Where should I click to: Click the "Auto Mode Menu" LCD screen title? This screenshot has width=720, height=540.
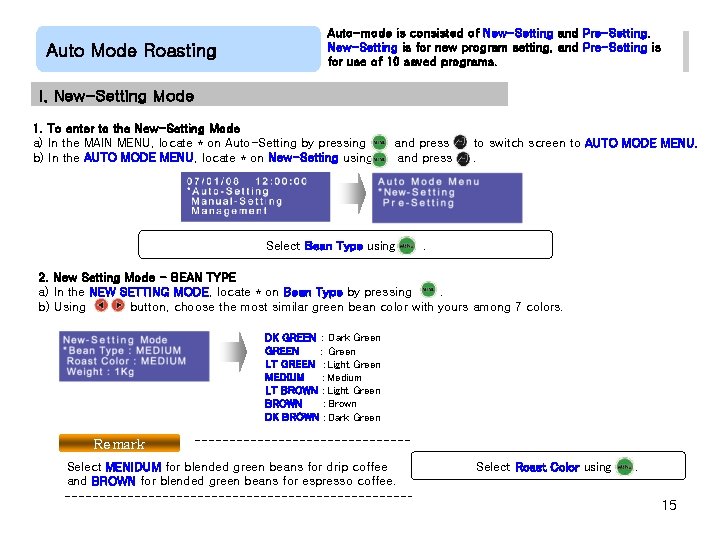pos(428,182)
